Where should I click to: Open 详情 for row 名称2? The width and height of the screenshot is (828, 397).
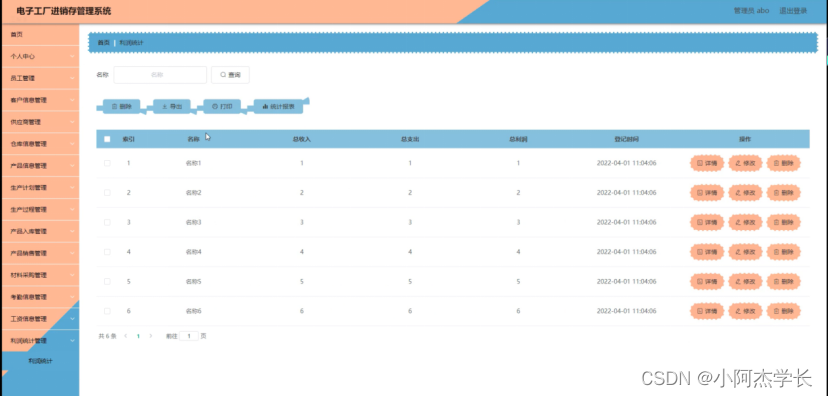(707, 193)
